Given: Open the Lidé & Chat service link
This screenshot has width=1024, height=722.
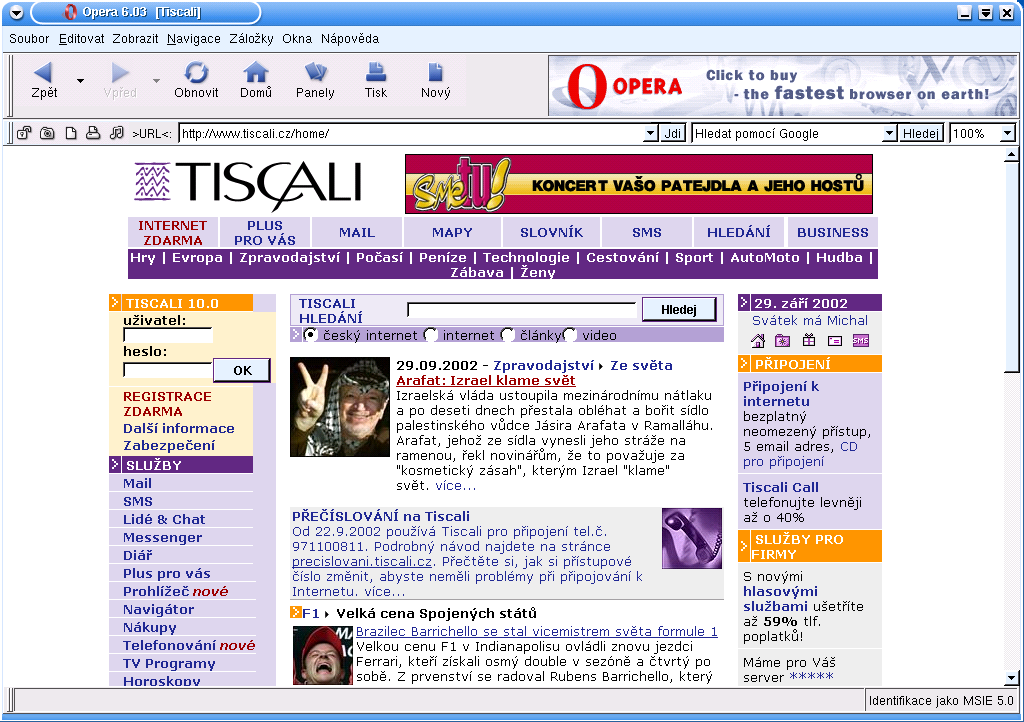Looking at the screenshot, I should pyautogui.click(x=164, y=519).
